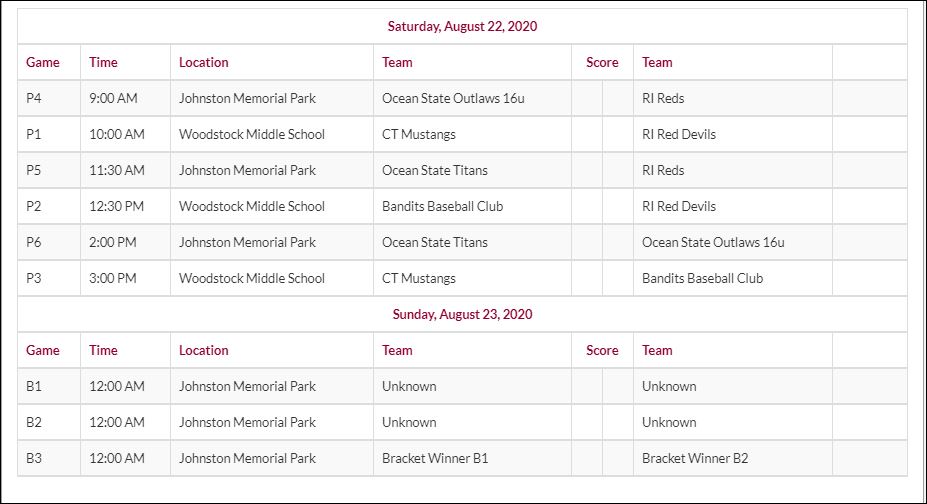Select Johnston Memorial Park in the B2 row
The width and height of the screenshot is (927, 504).
247,422
